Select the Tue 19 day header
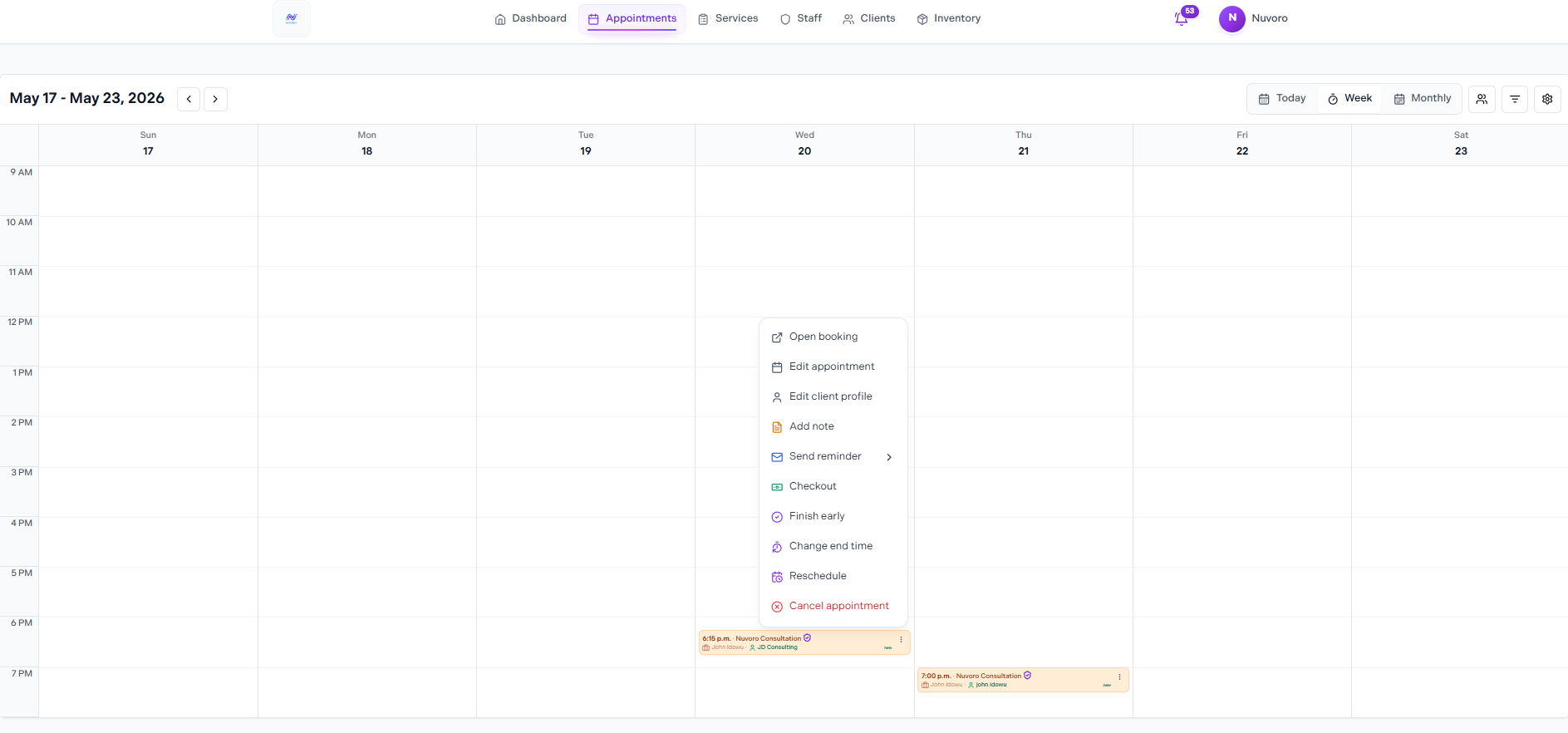Image resolution: width=1568 pixels, height=733 pixels. pos(586,144)
